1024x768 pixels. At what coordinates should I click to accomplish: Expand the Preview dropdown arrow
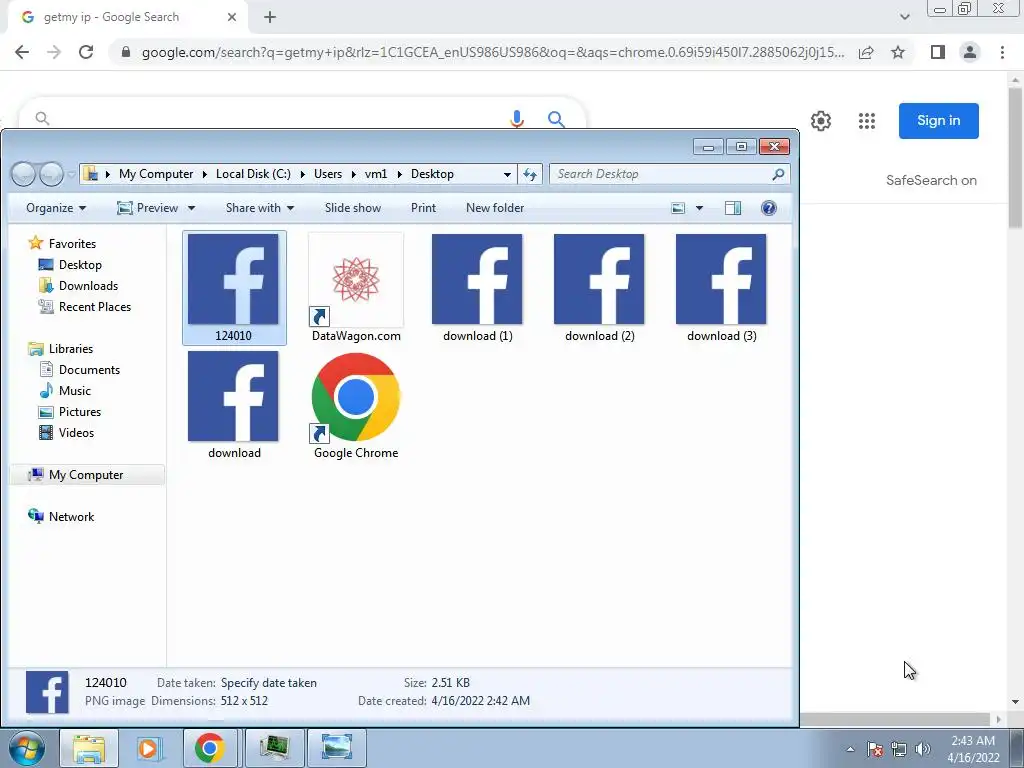coord(191,208)
